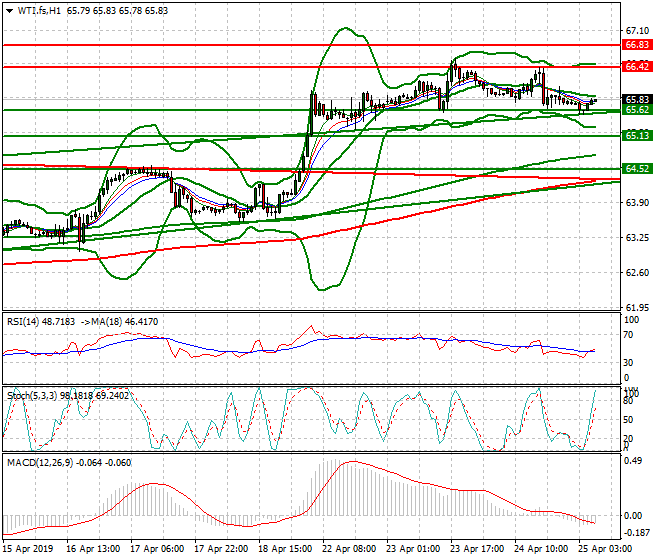This screenshot has width=660, height=560.
Task: Click the 23 Apr 17:00 time label
Action: coord(477,549)
